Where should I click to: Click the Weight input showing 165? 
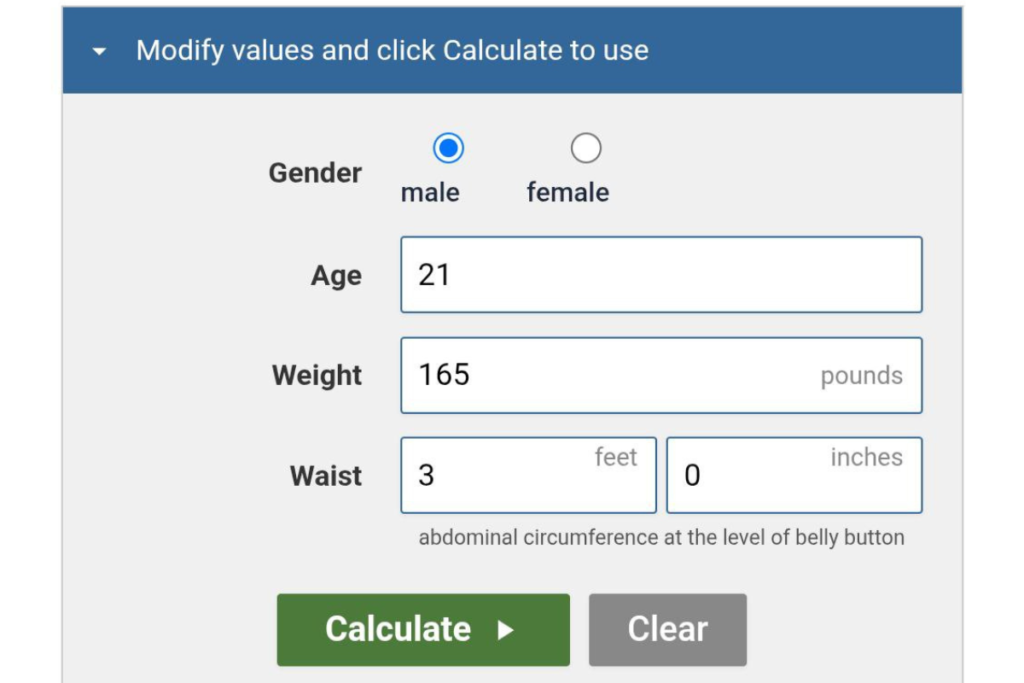tap(660, 375)
